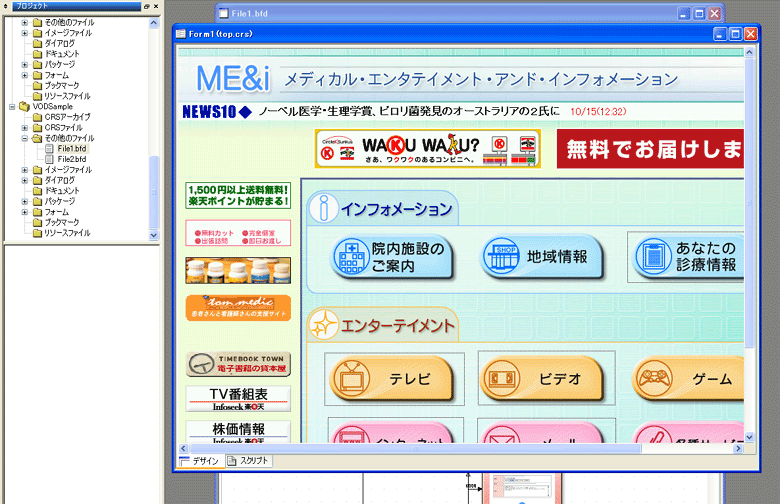Click the テレビ button

[392, 379]
